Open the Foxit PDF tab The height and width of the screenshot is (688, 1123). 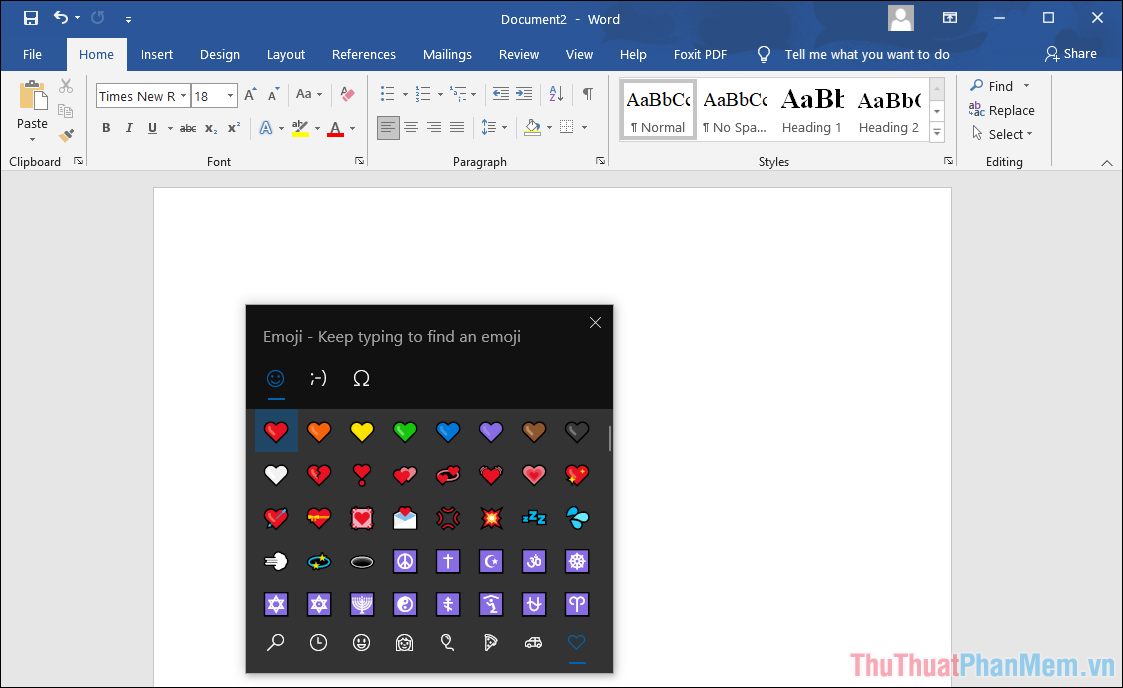pos(700,54)
